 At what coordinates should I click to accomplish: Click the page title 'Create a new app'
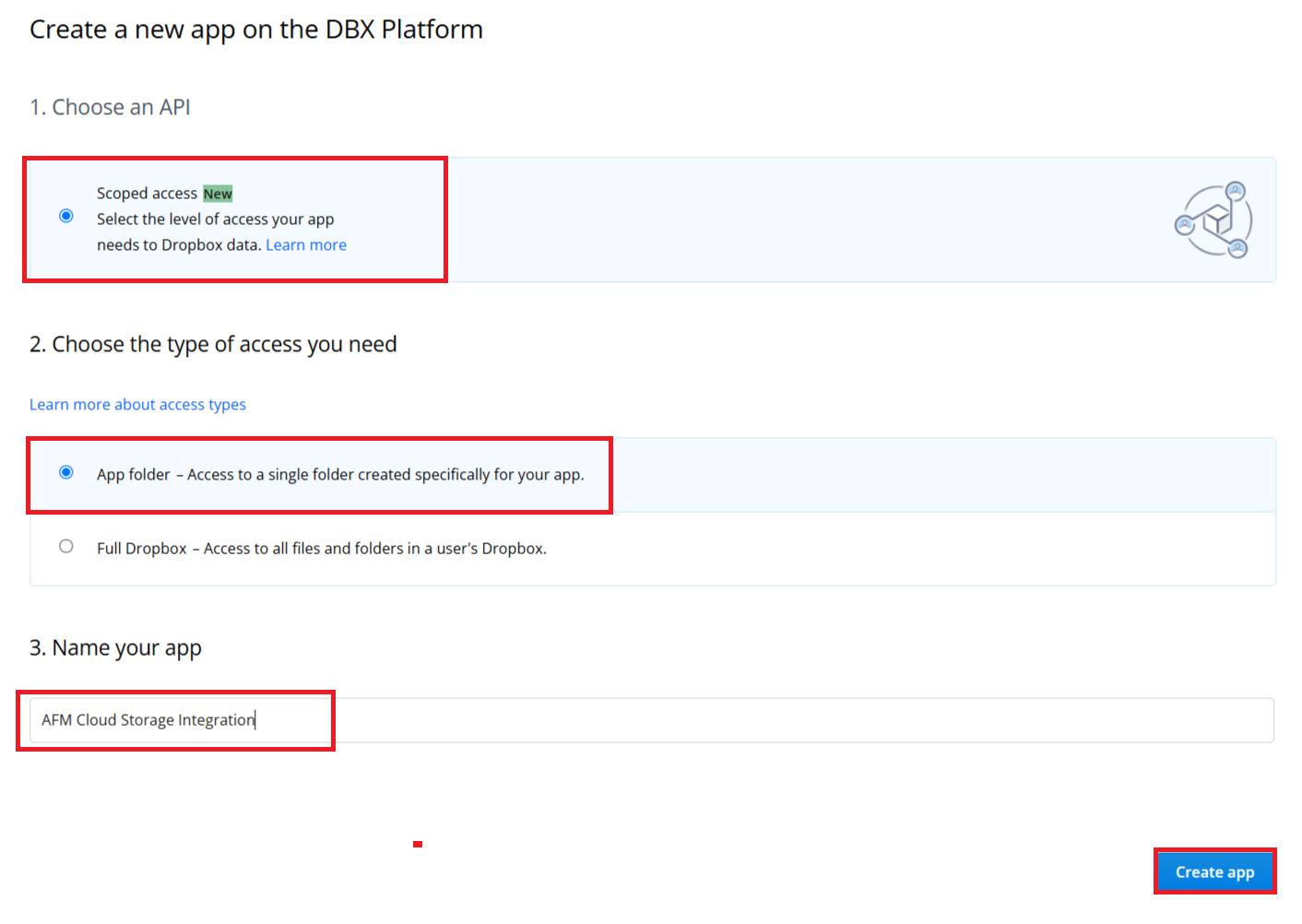(255, 30)
